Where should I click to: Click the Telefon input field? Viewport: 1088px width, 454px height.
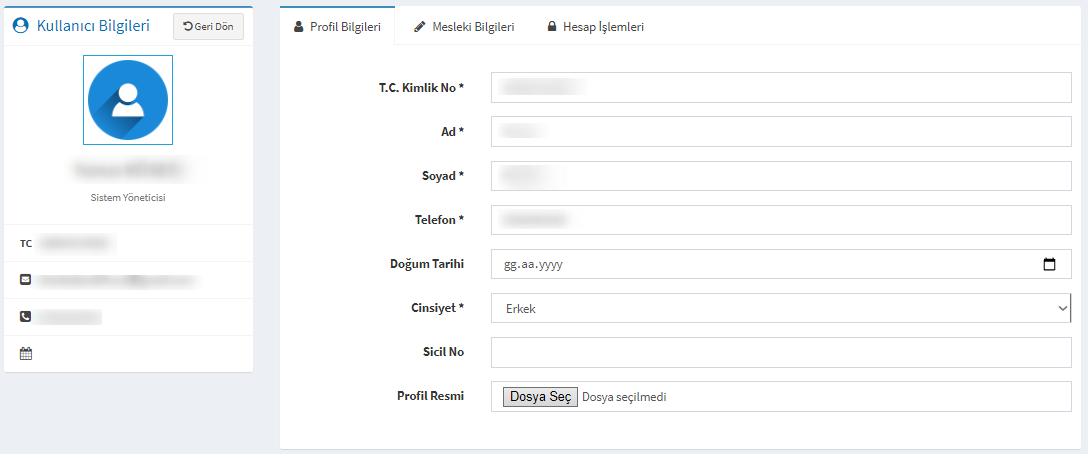point(781,220)
